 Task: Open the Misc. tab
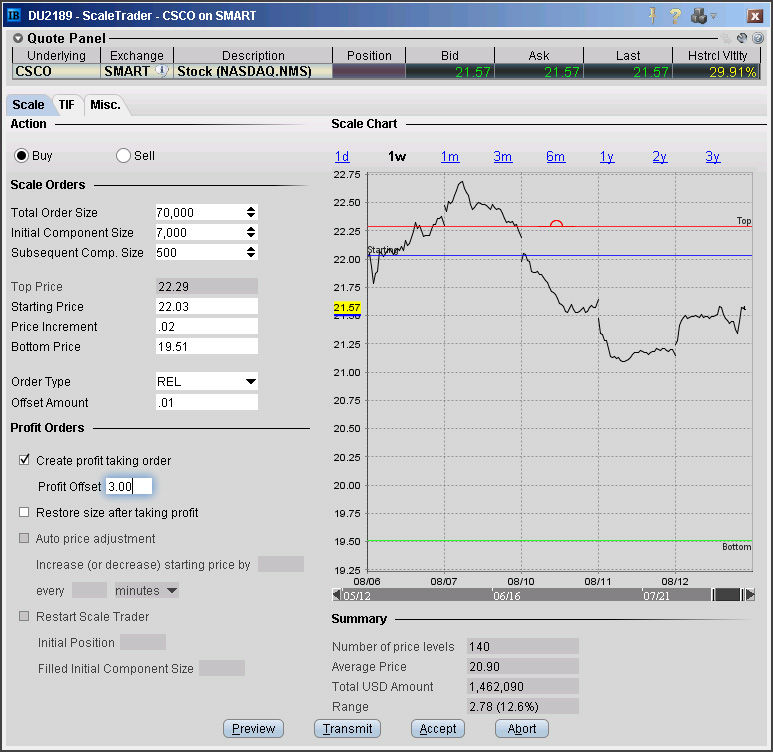point(105,105)
